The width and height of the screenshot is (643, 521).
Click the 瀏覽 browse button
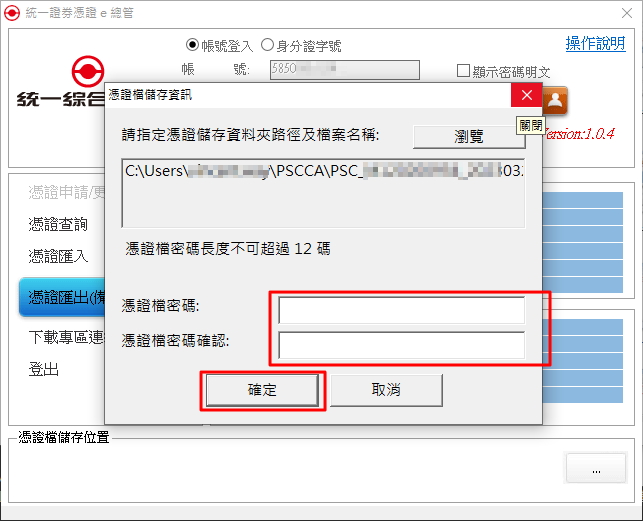(469, 137)
